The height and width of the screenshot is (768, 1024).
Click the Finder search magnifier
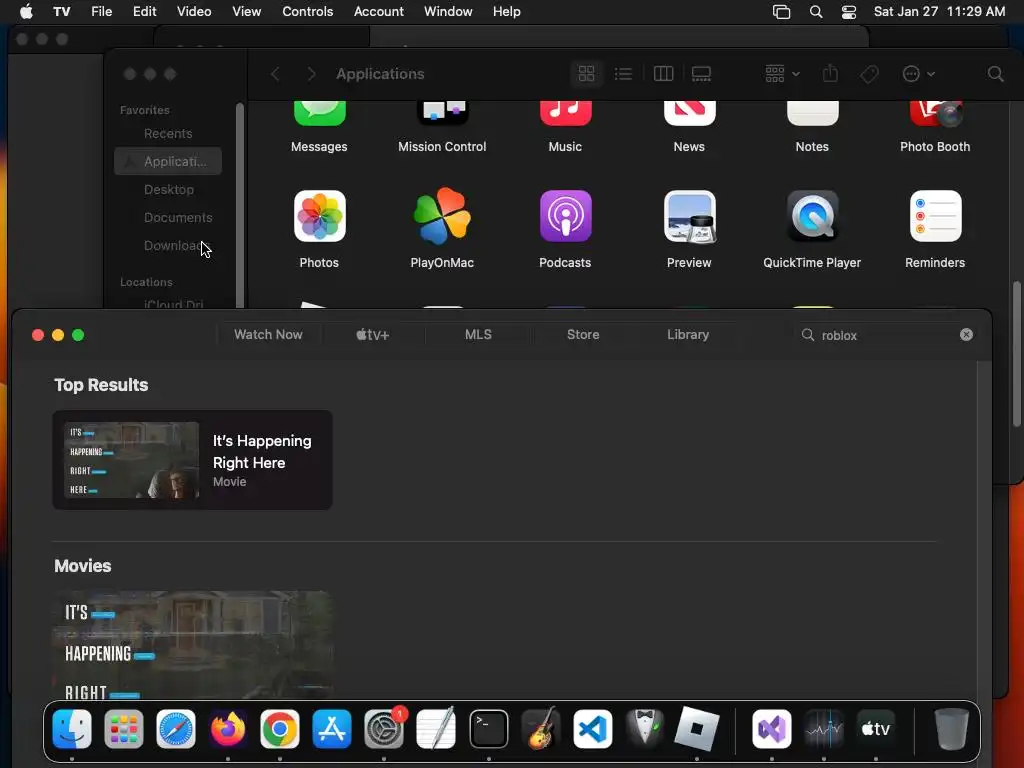[995, 74]
